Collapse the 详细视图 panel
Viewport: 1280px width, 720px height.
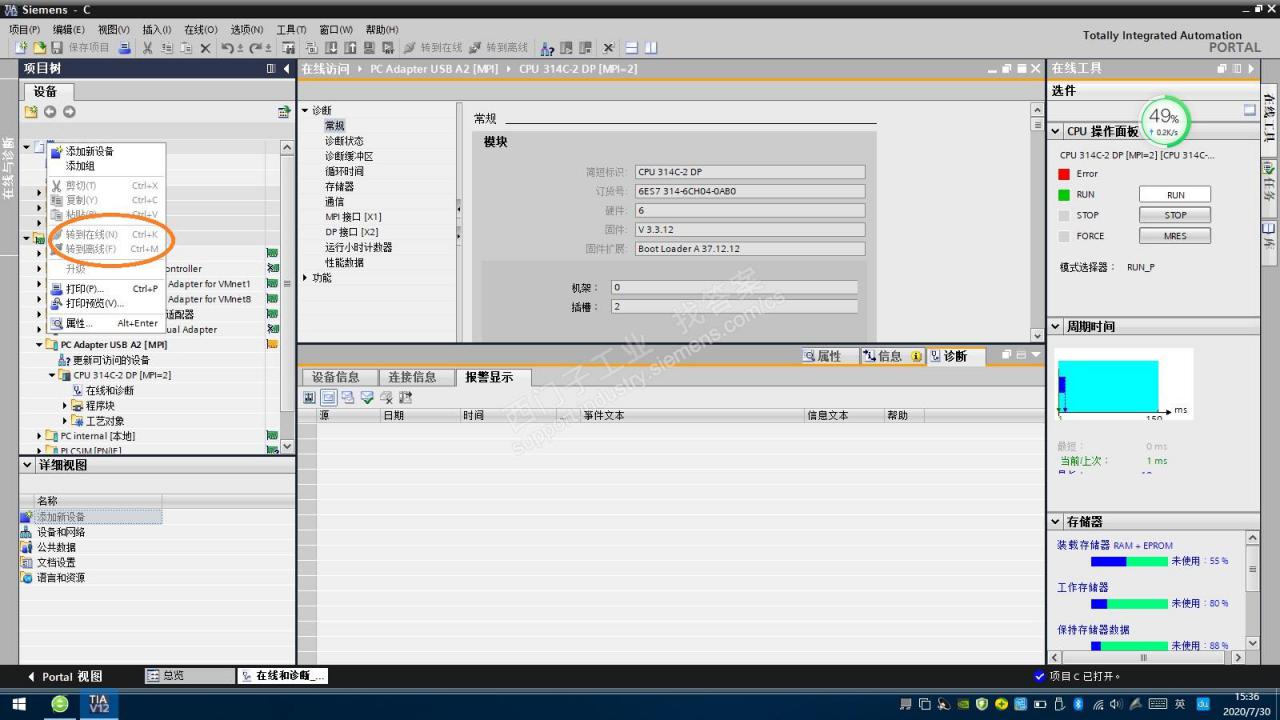coord(27,465)
